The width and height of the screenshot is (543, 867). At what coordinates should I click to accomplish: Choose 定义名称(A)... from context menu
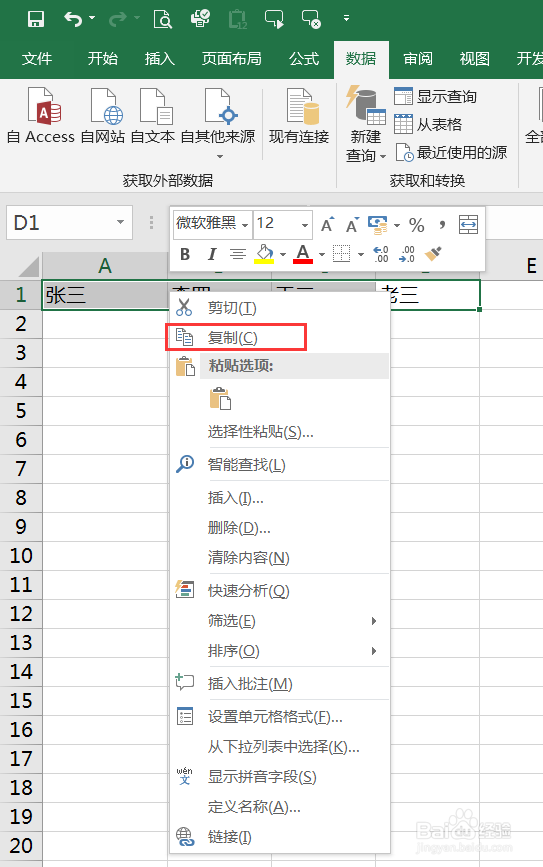pos(279,807)
